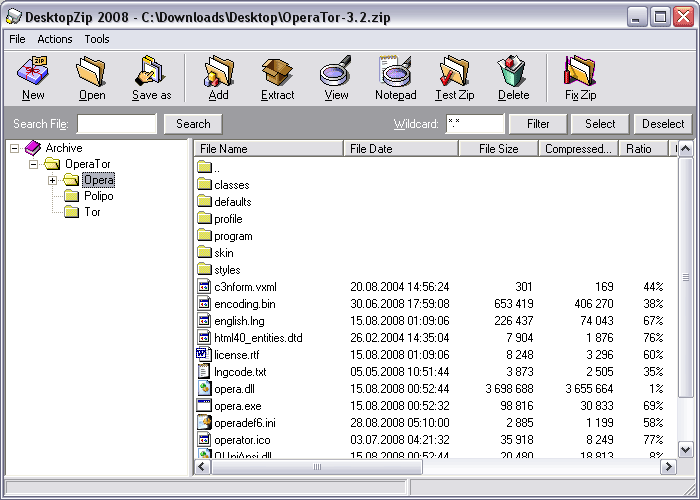Select the styles folder name
The image size is (700, 500).
click(227, 270)
